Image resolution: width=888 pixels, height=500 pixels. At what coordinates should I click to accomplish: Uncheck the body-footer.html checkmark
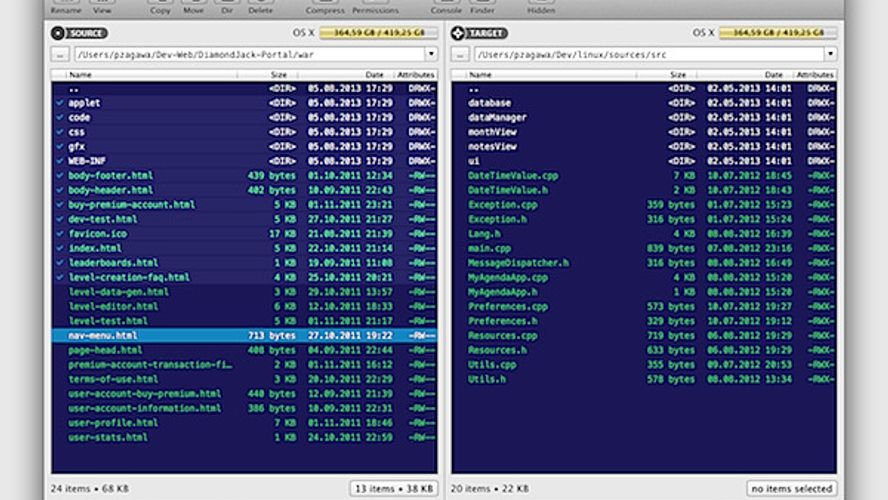coord(59,176)
